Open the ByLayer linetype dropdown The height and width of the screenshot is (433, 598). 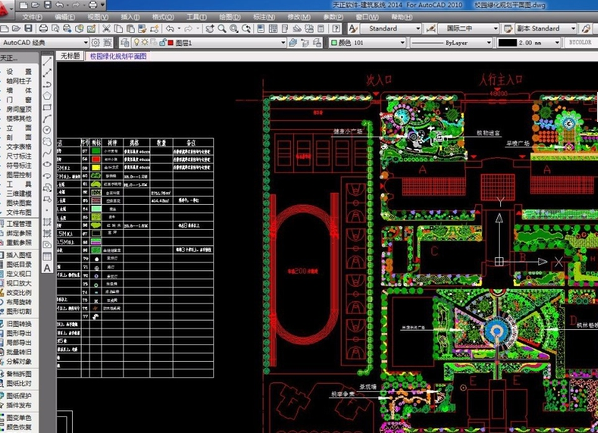[489, 43]
